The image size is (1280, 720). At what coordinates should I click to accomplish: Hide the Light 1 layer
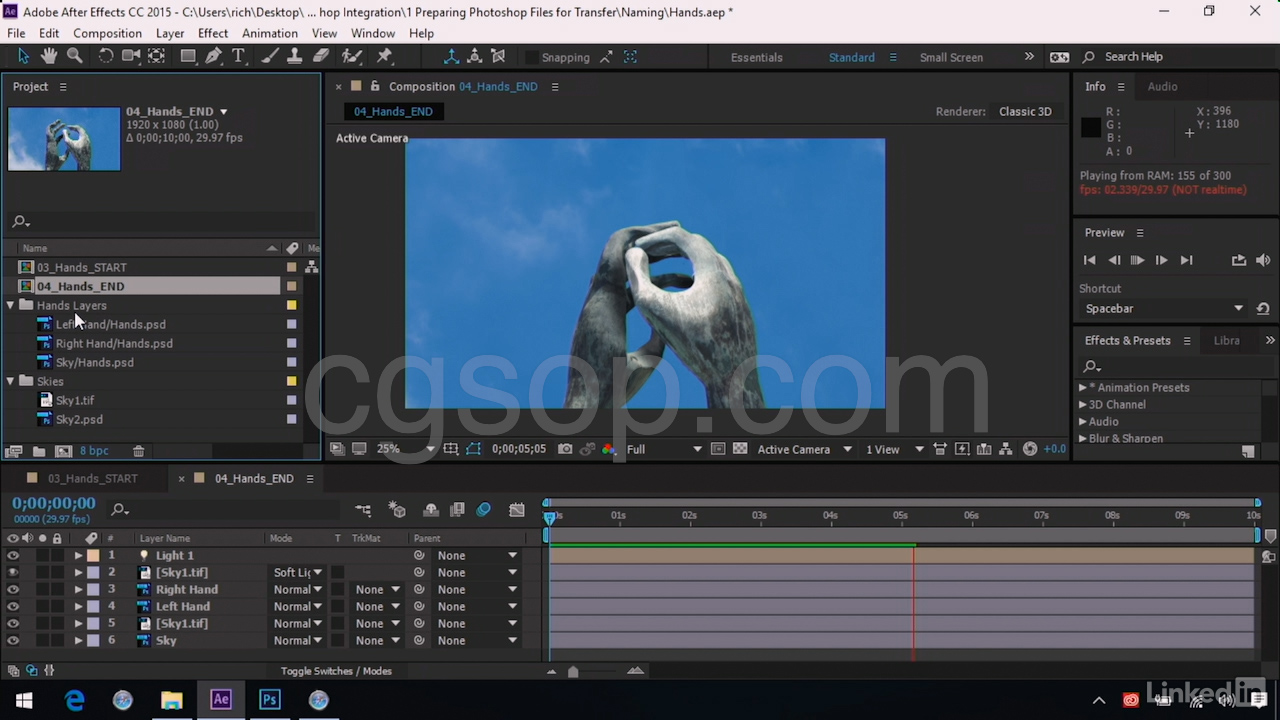coord(13,555)
